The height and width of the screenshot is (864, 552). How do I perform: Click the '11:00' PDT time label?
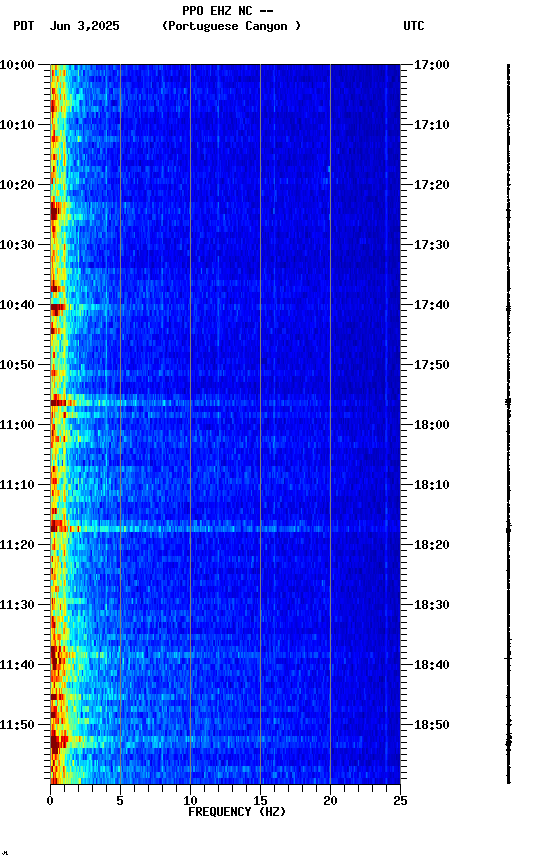tap(17, 425)
